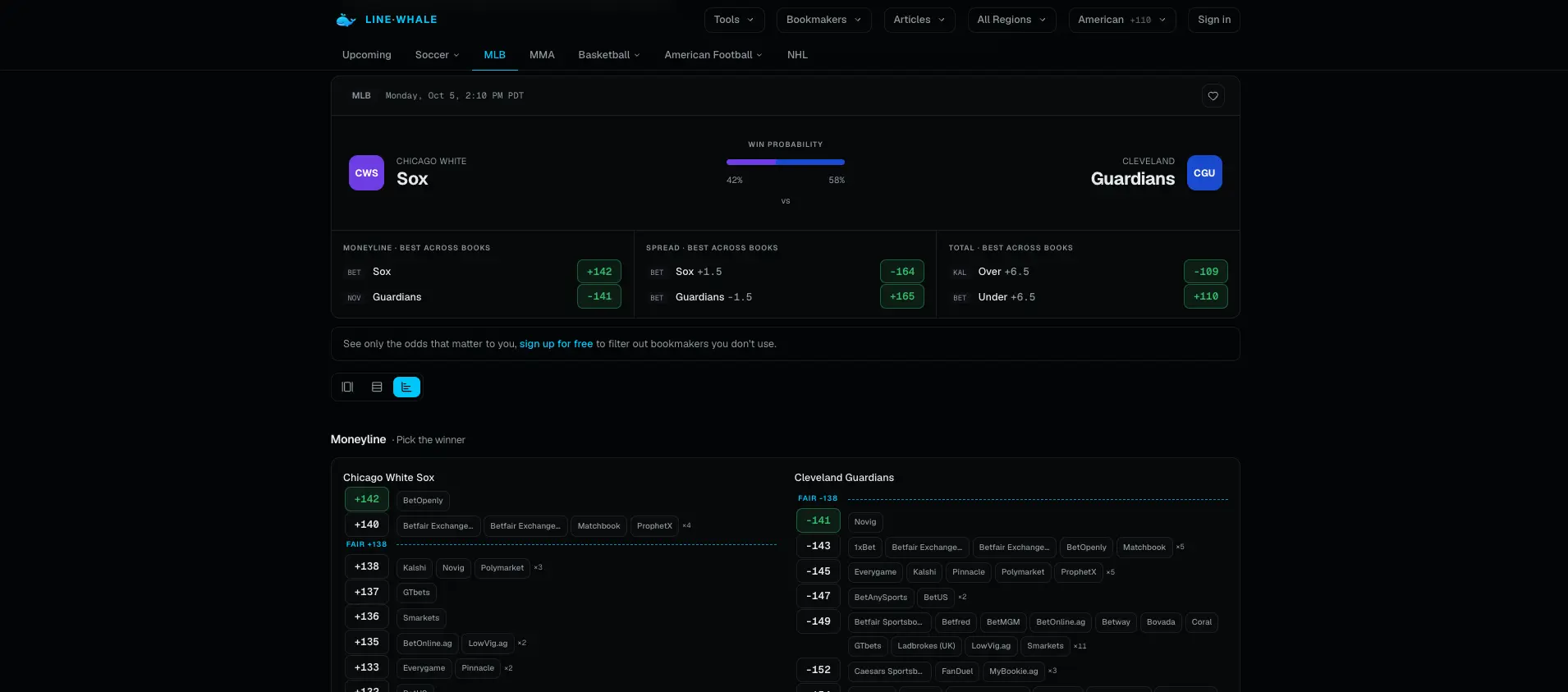Open the All Regions selector
The width and height of the screenshot is (1568, 692).
1011,20
